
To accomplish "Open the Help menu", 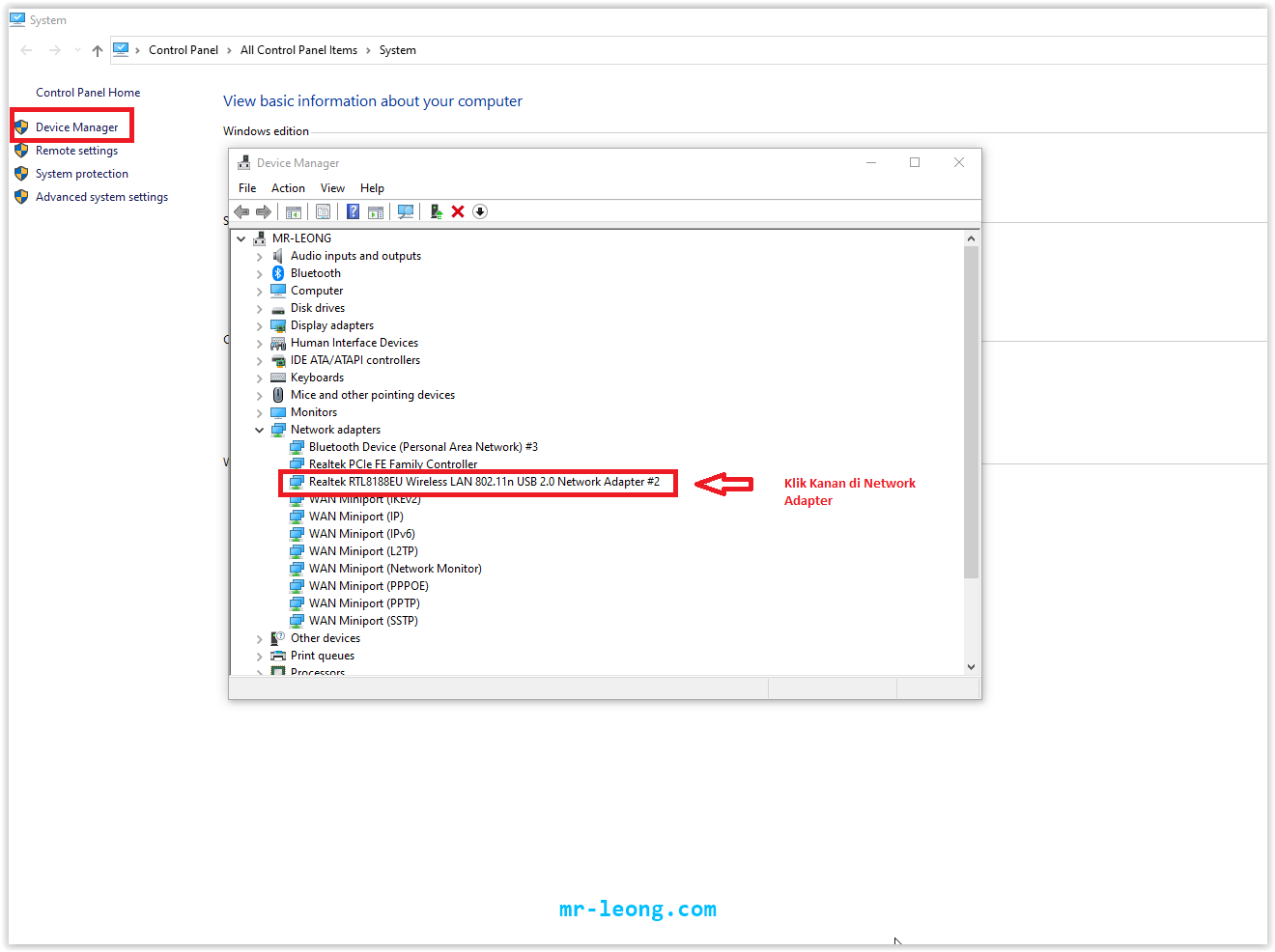I will (x=372, y=188).
